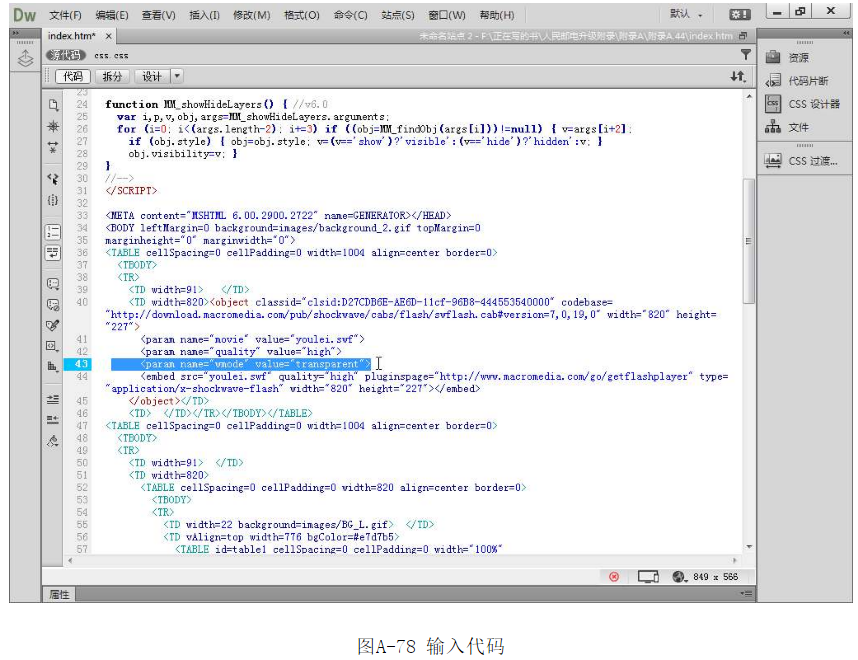Click the Open Documents icon in coding toolbar

coord(52,104)
